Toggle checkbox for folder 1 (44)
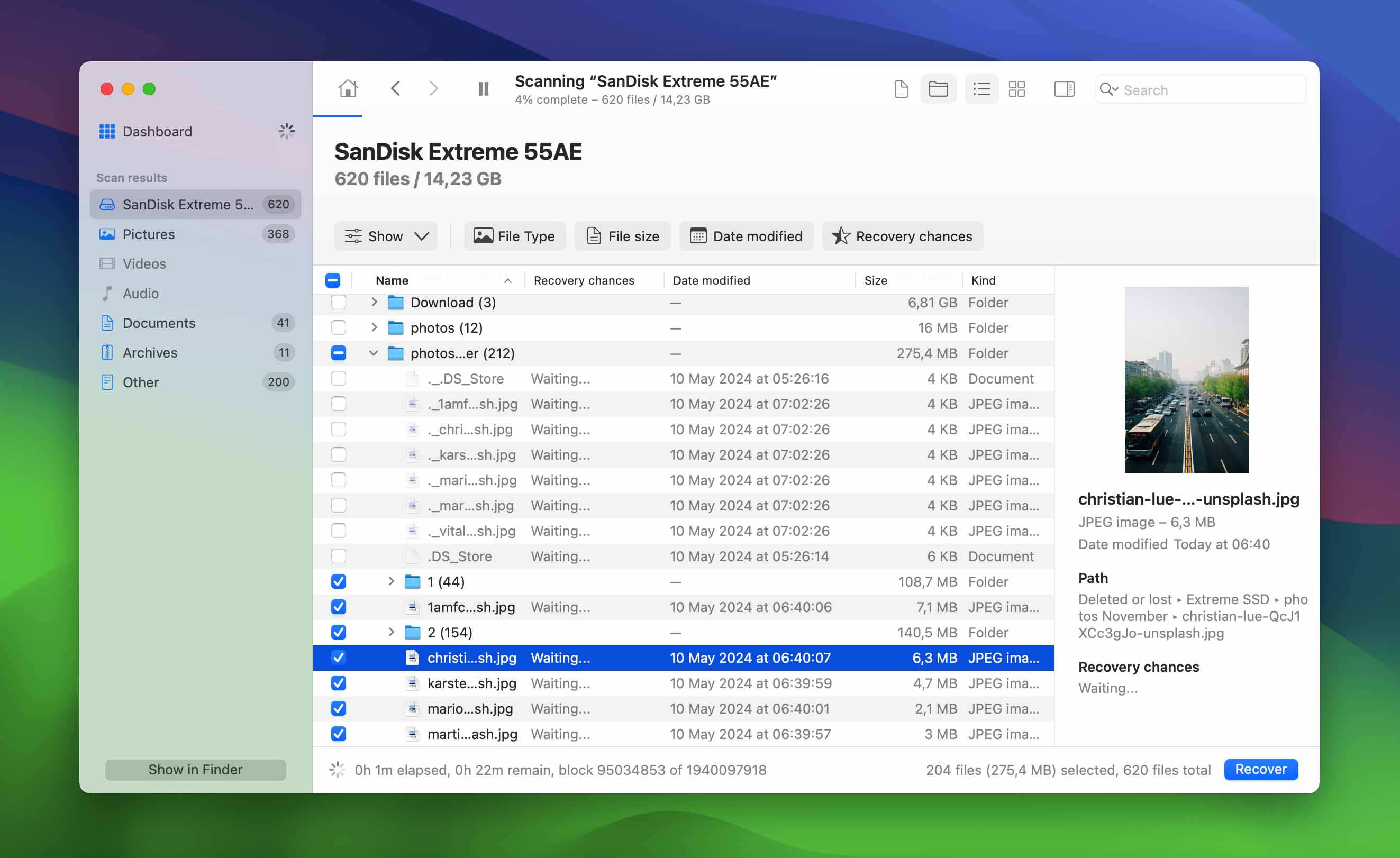Image resolution: width=1400 pixels, height=858 pixels. click(338, 581)
